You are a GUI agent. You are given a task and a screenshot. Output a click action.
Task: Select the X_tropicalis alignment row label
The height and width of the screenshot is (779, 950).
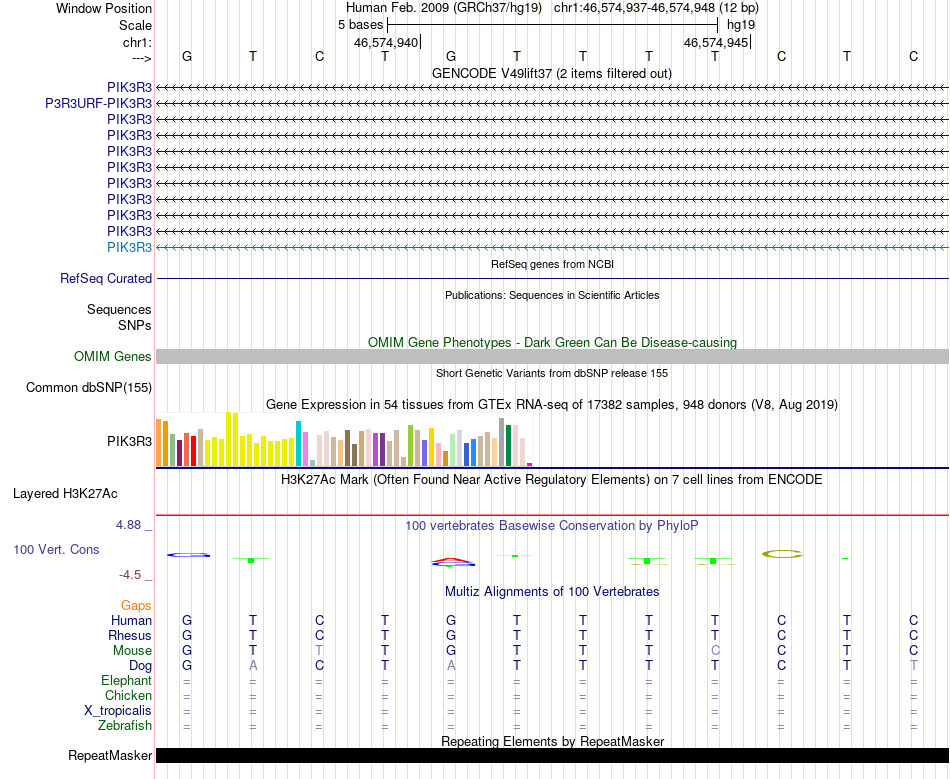(x=118, y=711)
